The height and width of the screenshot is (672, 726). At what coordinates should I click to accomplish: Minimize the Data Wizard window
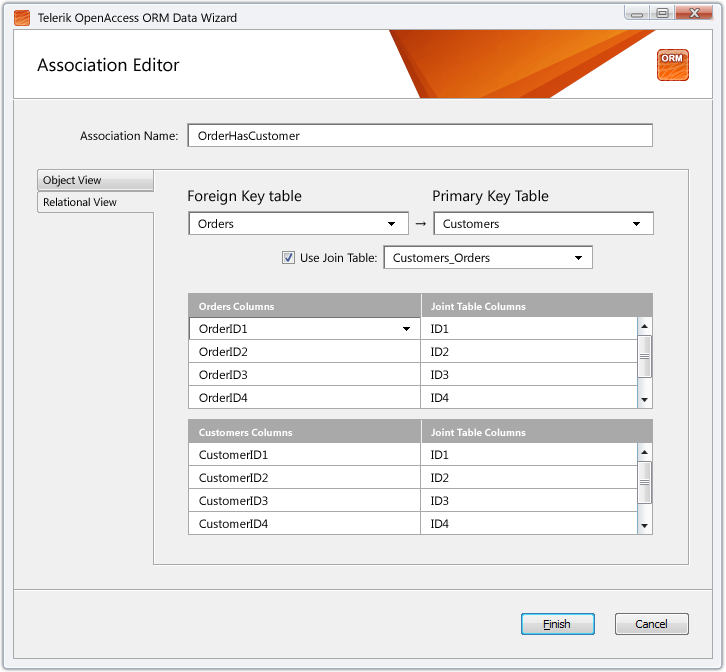[x=637, y=13]
